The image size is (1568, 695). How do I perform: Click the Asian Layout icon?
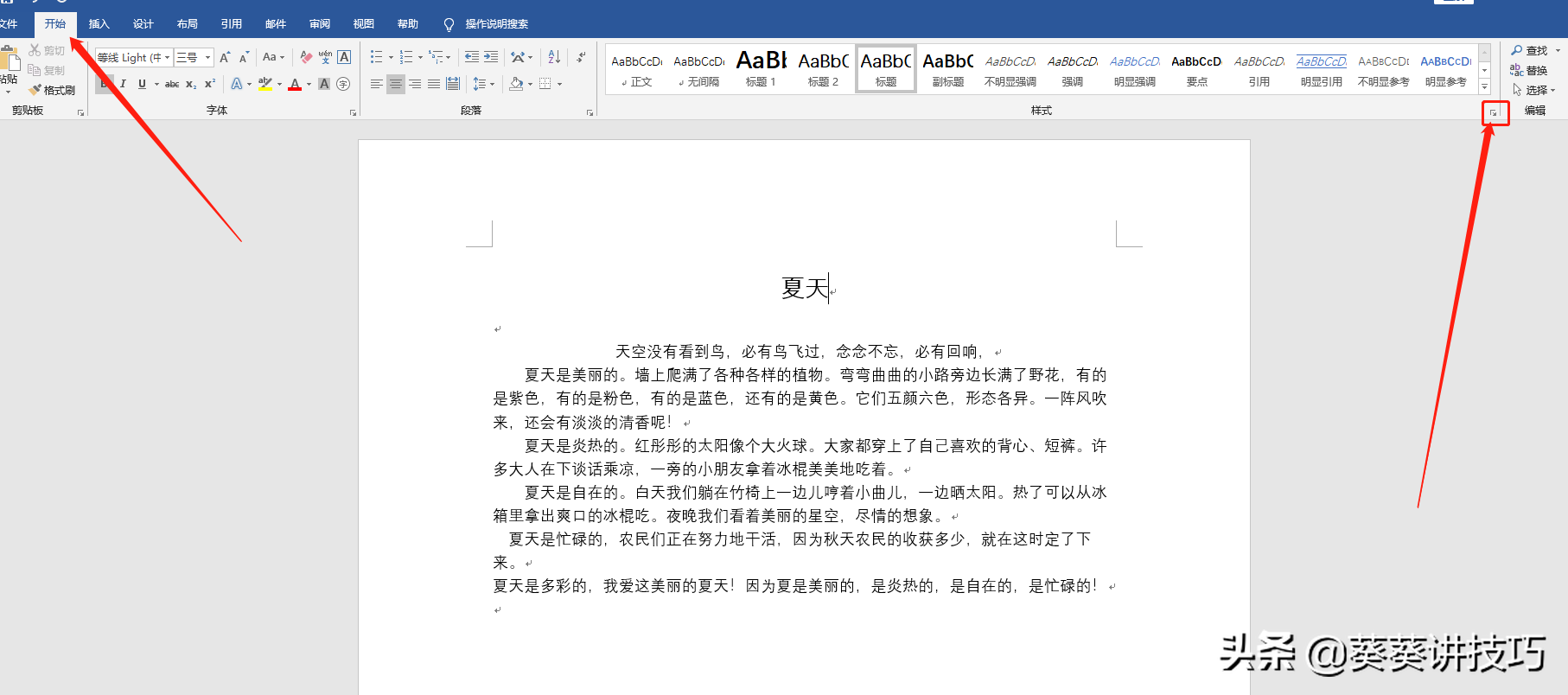[x=518, y=57]
